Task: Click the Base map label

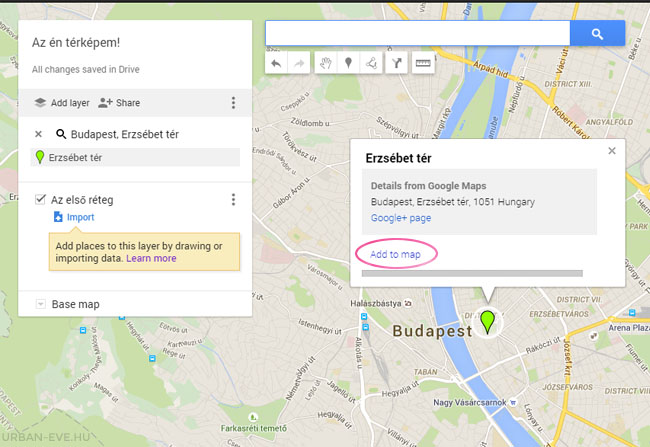Action: 75,304
